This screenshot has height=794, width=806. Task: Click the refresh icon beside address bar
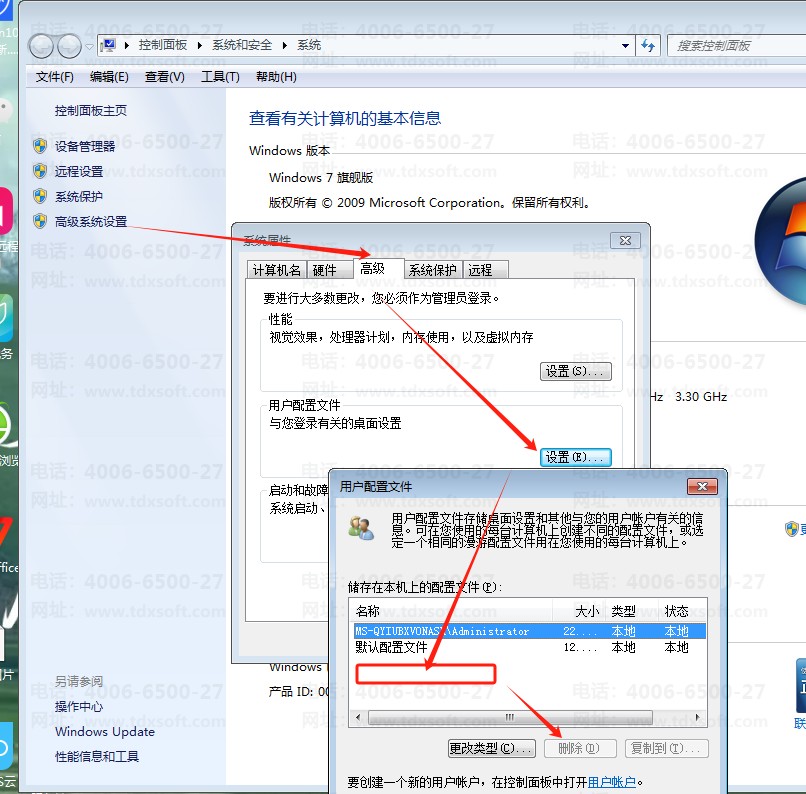[648, 45]
